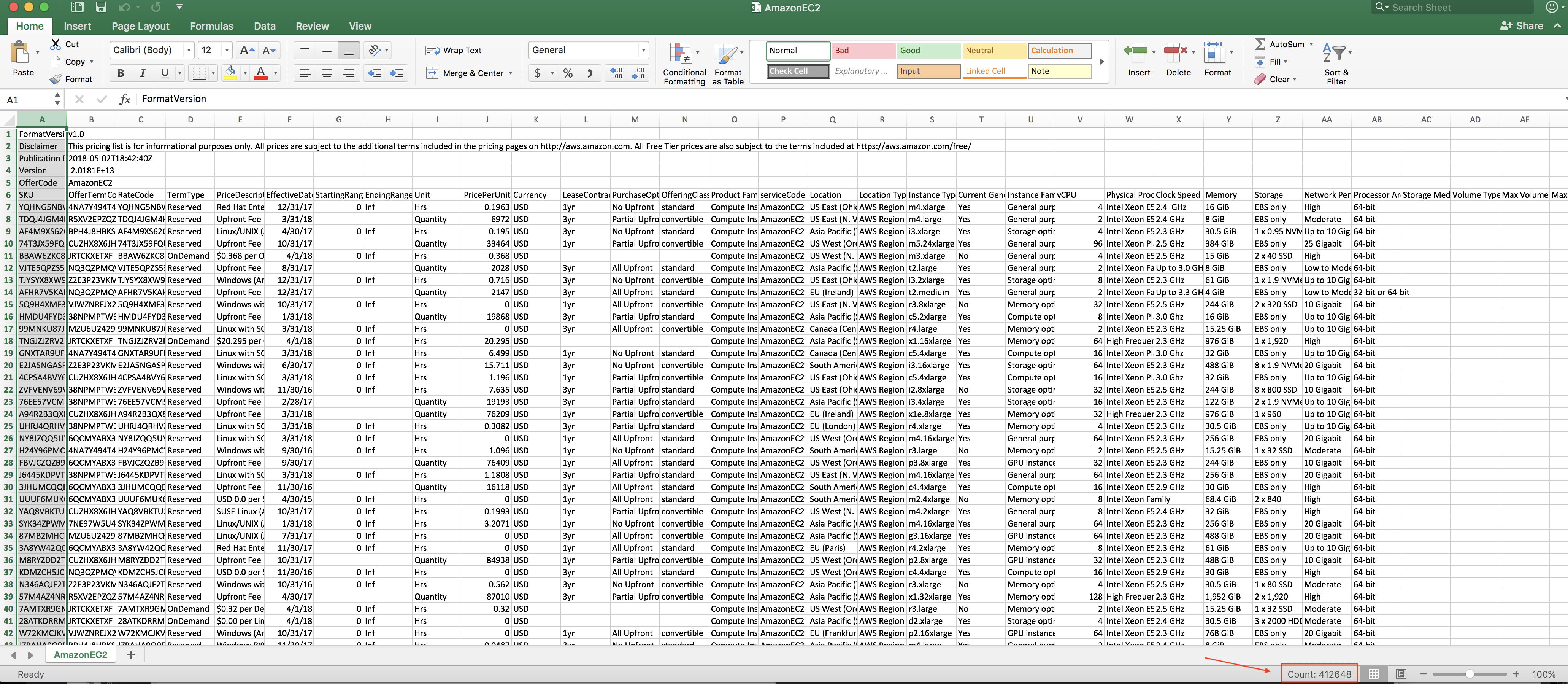The width and height of the screenshot is (1568, 684).
Task: Switch to the Insert tab
Action: (77, 26)
